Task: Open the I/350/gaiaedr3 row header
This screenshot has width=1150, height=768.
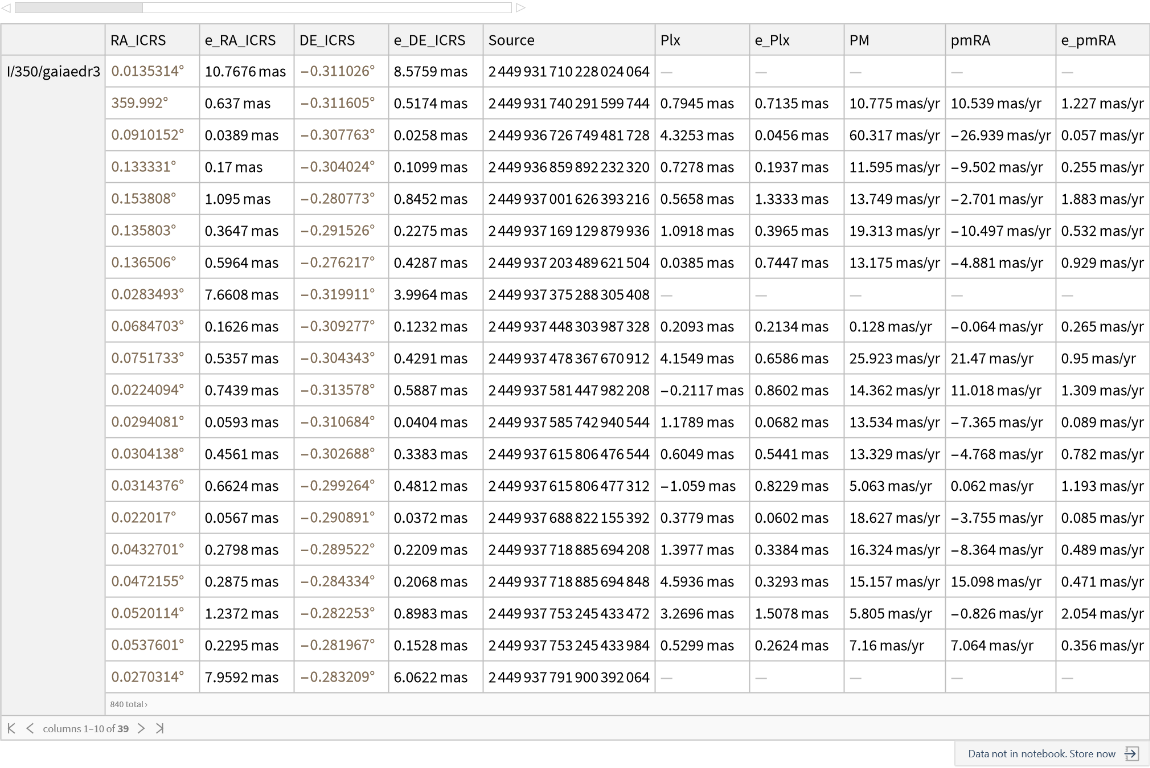Action: [53, 72]
